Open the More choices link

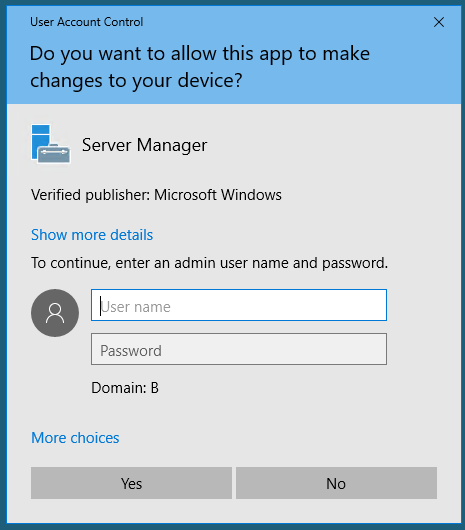click(75, 438)
